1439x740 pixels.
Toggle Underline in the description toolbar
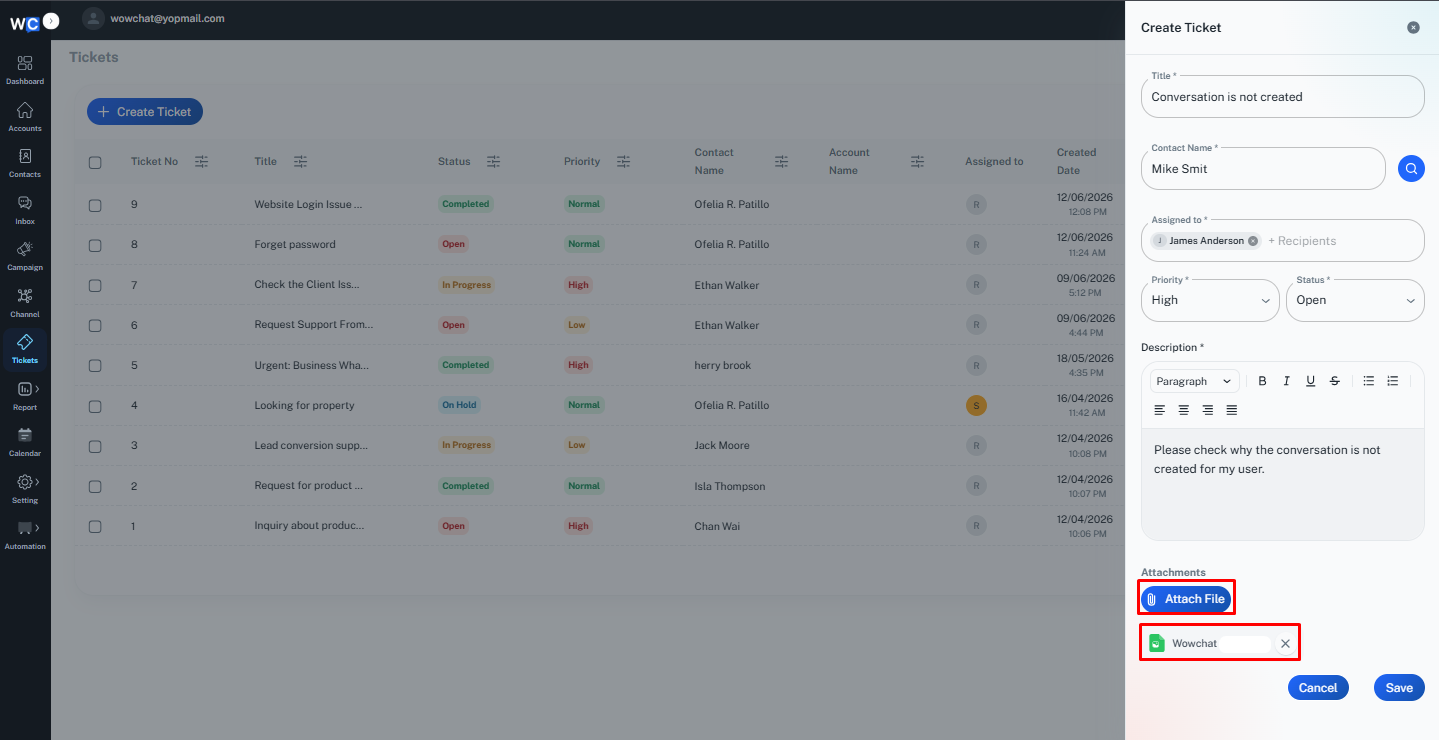pos(1310,381)
